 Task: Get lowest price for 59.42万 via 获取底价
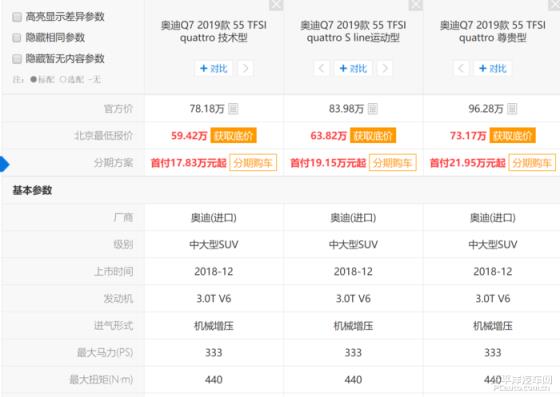point(234,136)
